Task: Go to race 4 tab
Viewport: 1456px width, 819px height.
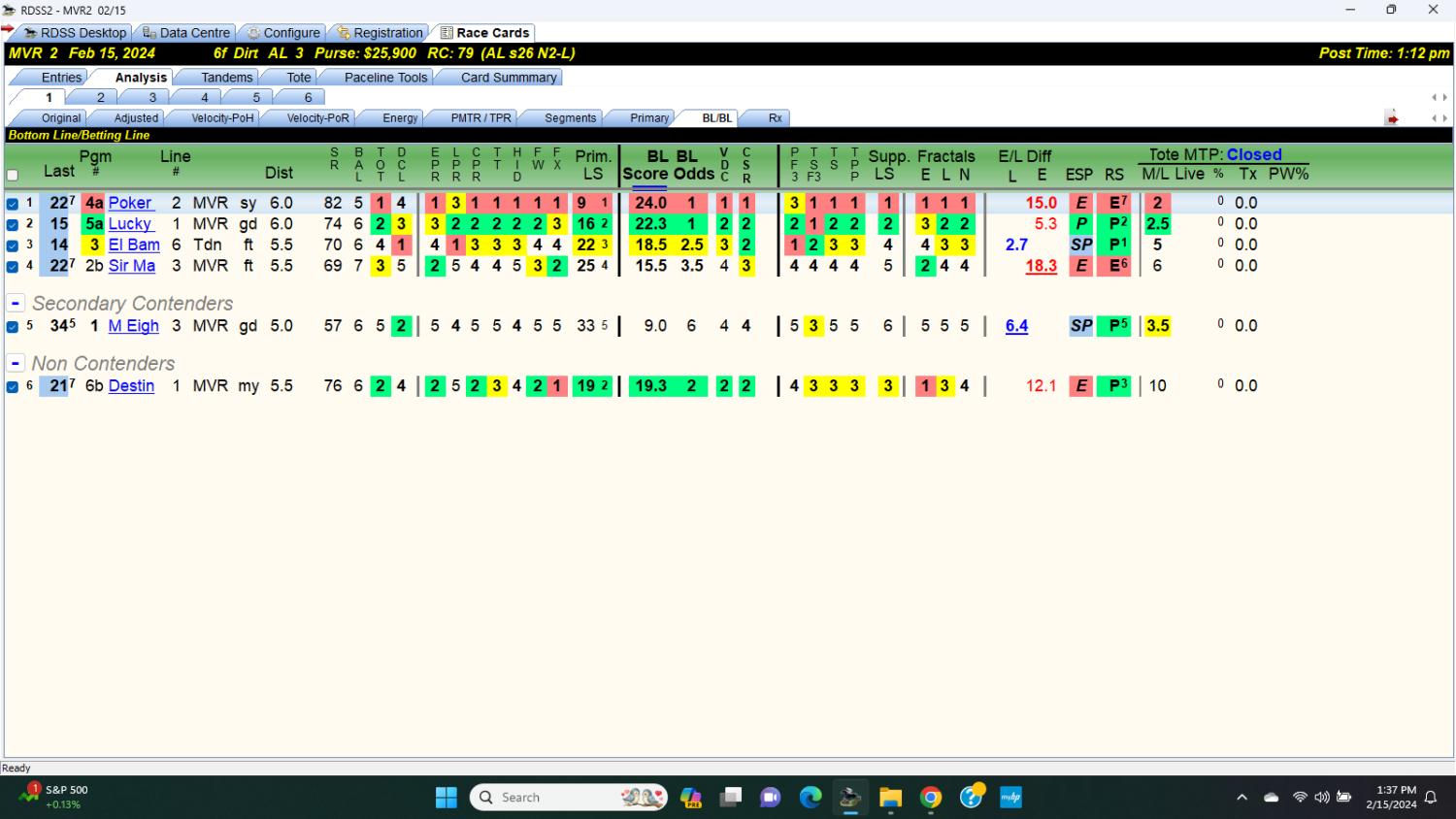Action: 205,97
